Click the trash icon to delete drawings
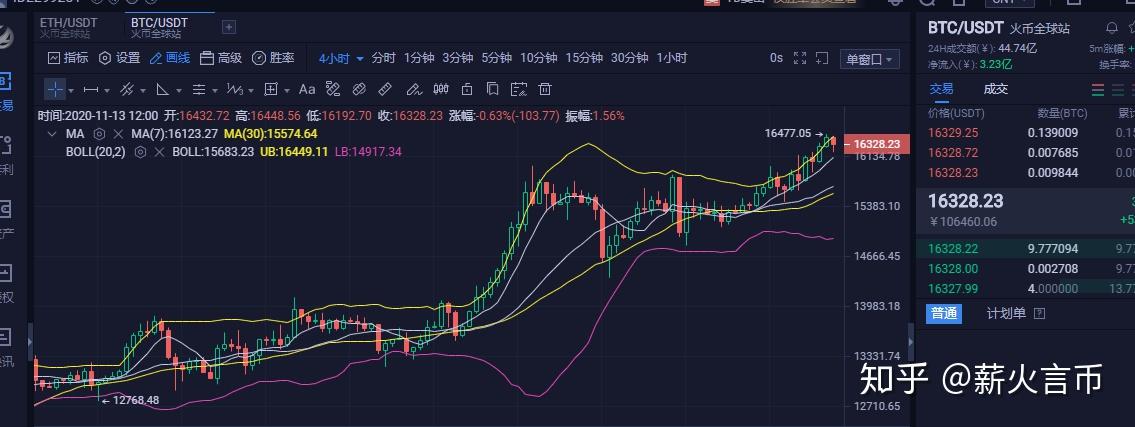The image size is (1135, 427). click(x=545, y=89)
